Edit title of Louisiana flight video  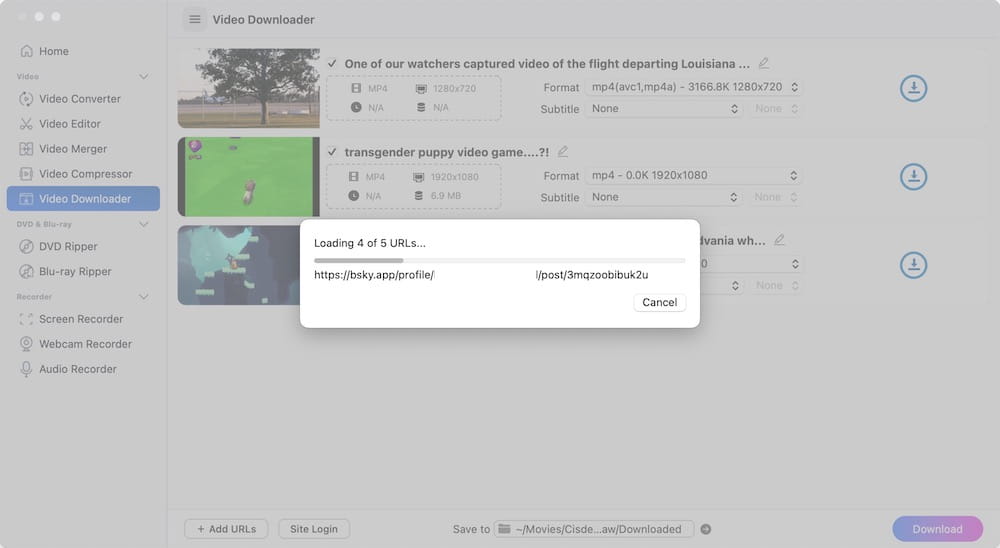[763, 63]
